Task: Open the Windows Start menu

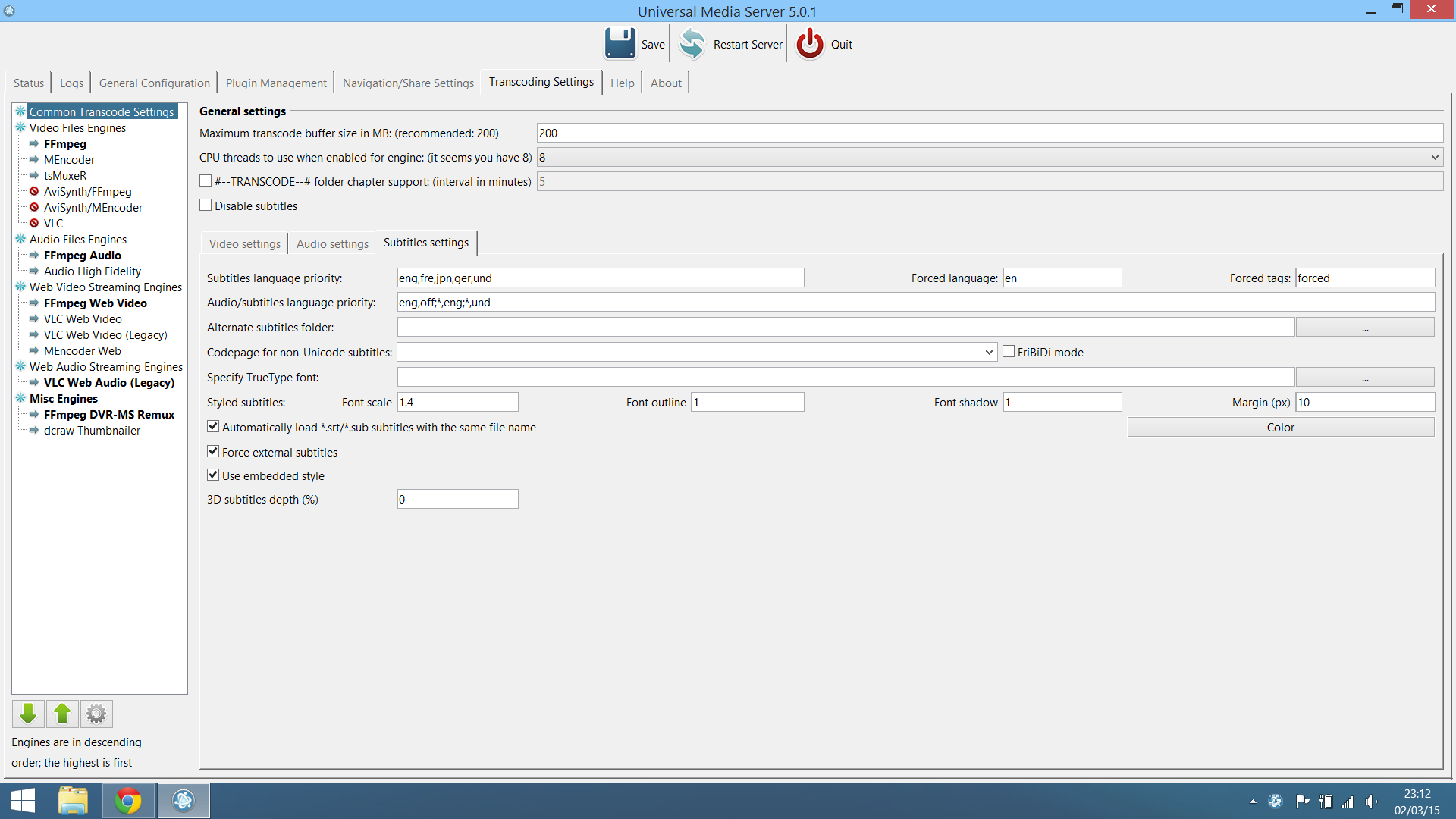Action: (x=23, y=801)
